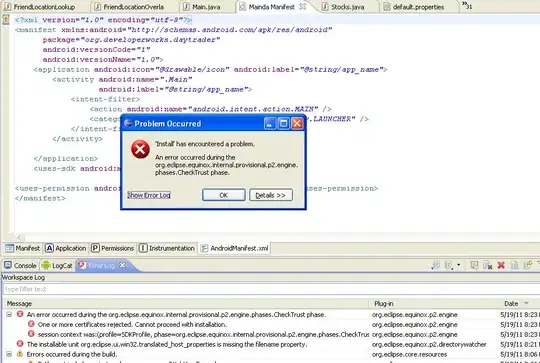Viewport: 540px width, 363px height.
Task: Click the Export Log icon in Error Log toolbar
Action: 436,265
